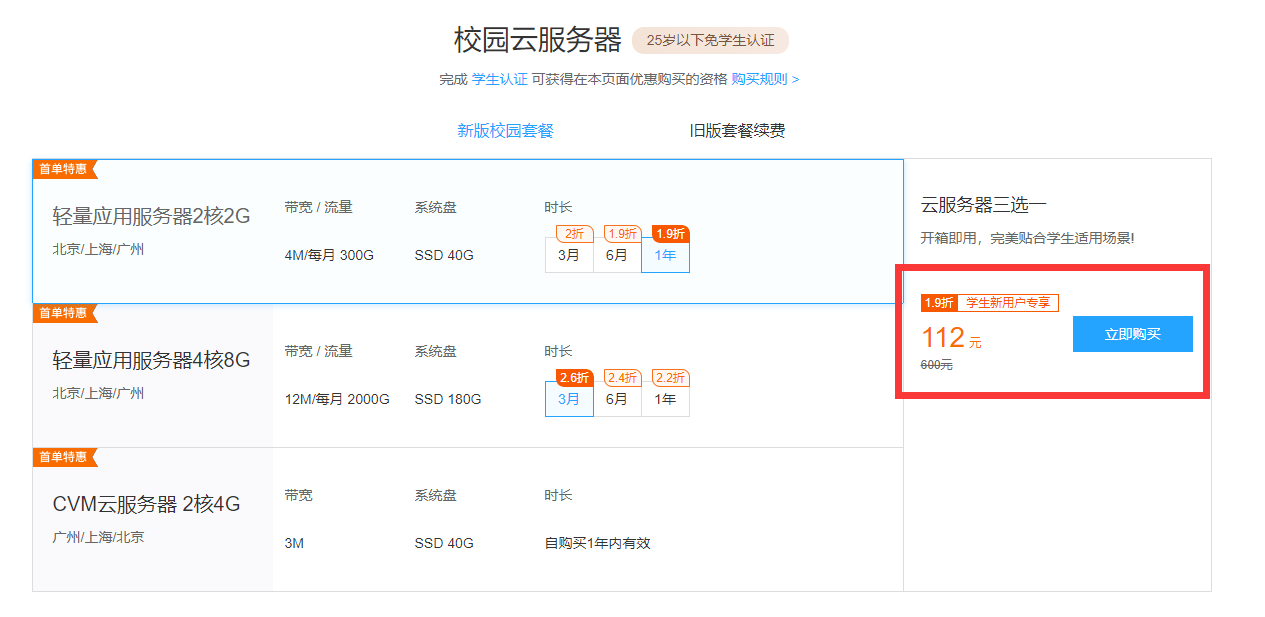Select 6月 duration for the 2核2G server
This screenshot has height=617, width=1265.
(617, 255)
